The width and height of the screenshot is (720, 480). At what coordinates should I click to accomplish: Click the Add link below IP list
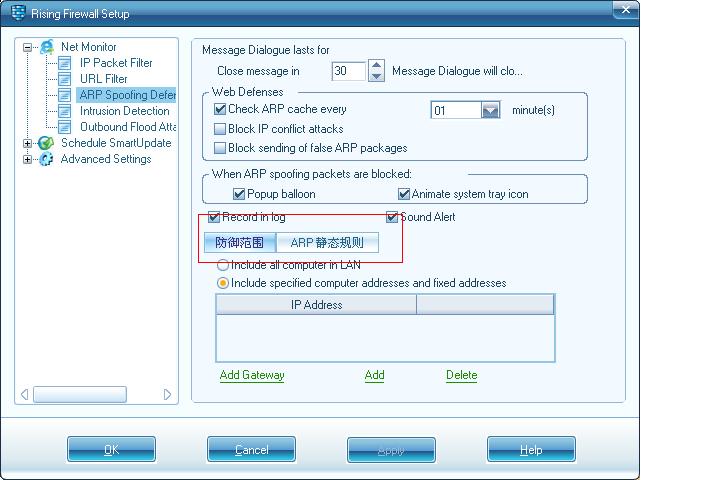[x=374, y=375]
